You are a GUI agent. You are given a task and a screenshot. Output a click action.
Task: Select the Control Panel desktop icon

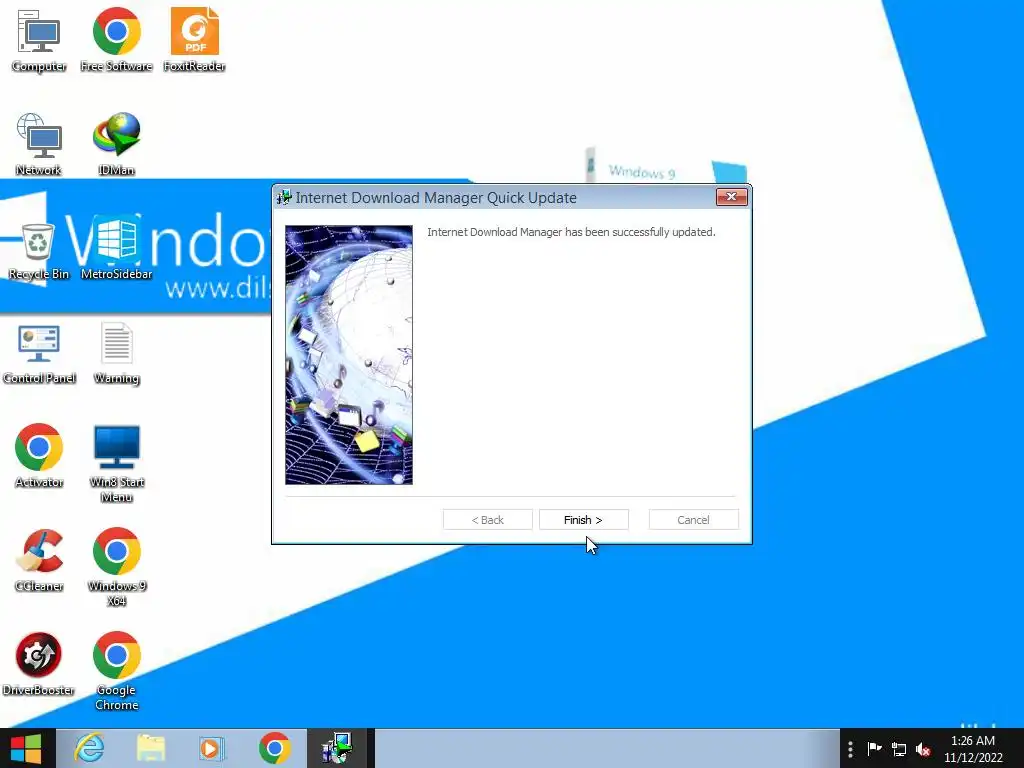pos(39,353)
